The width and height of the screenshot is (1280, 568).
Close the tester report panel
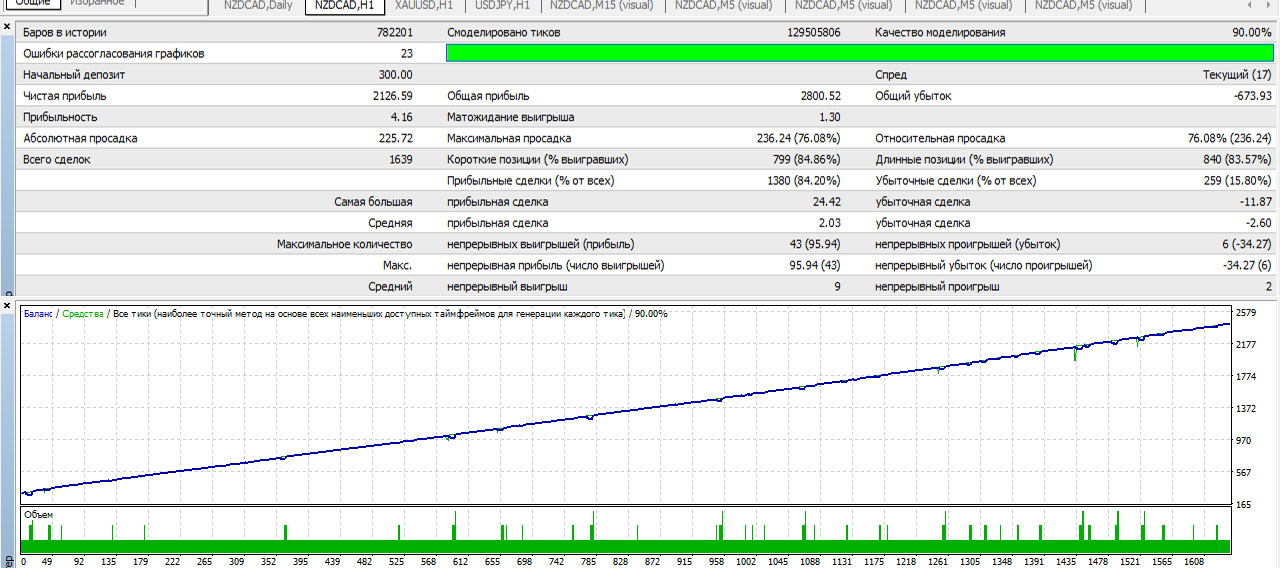(x=8, y=27)
